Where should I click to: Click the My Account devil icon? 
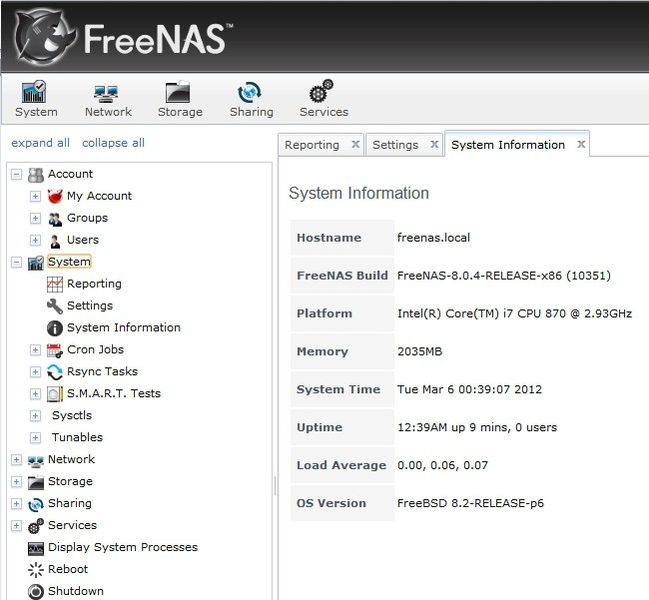(x=55, y=196)
